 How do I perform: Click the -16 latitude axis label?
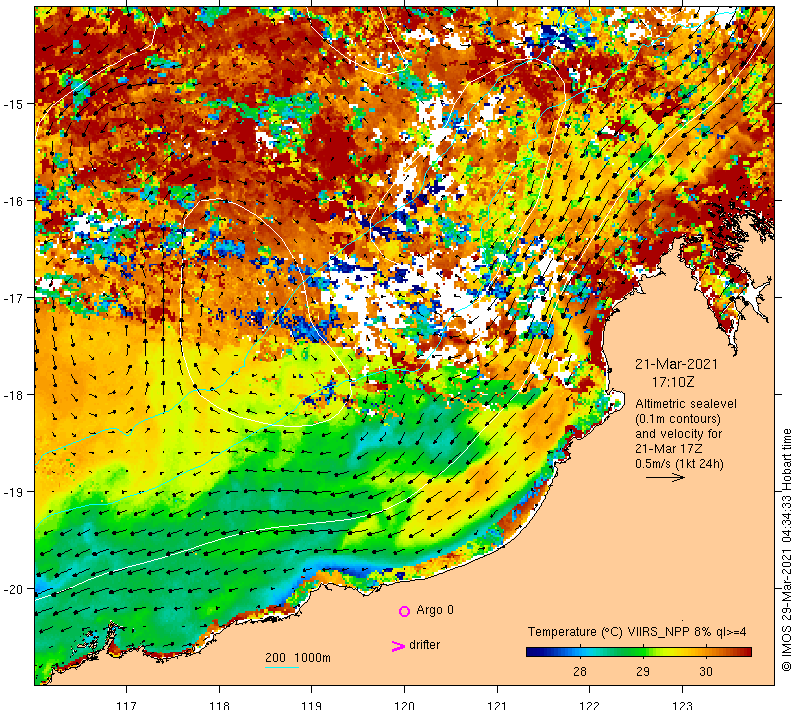(13, 201)
